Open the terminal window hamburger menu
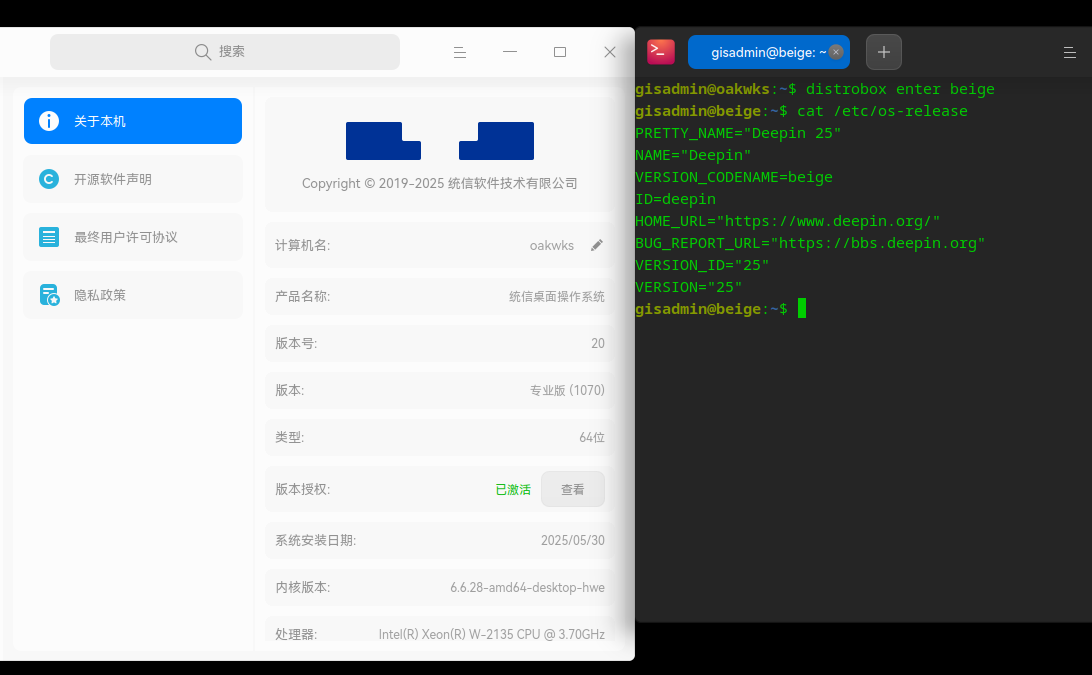1092x675 pixels. pyautogui.click(x=1070, y=52)
